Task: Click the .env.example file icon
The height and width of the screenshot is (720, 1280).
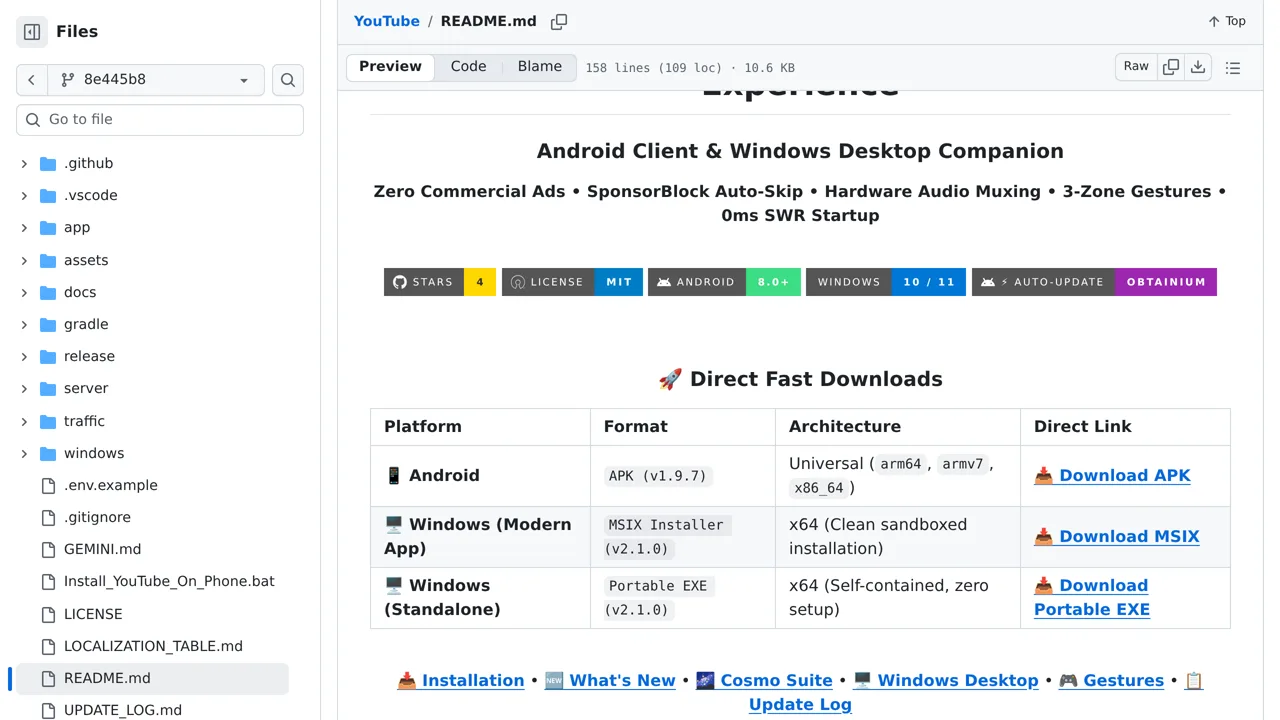Action: [x=48, y=485]
